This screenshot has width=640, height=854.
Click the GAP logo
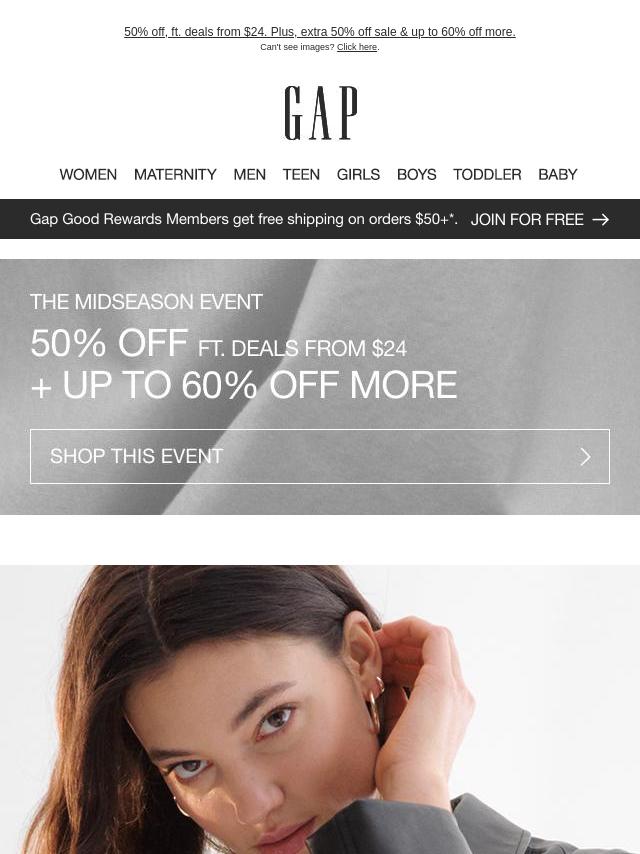[321, 113]
